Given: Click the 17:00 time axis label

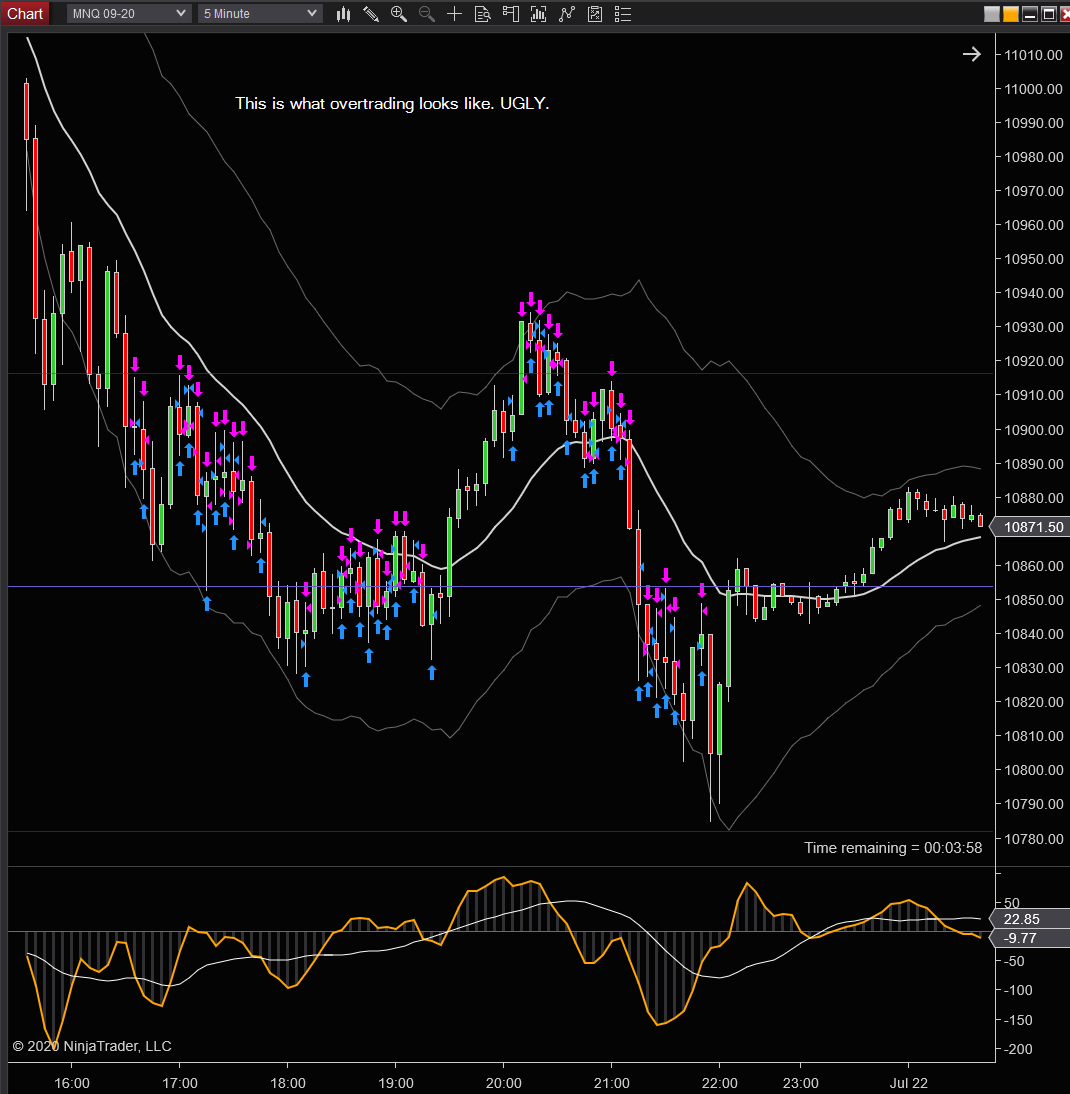Looking at the screenshot, I should [180, 1083].
